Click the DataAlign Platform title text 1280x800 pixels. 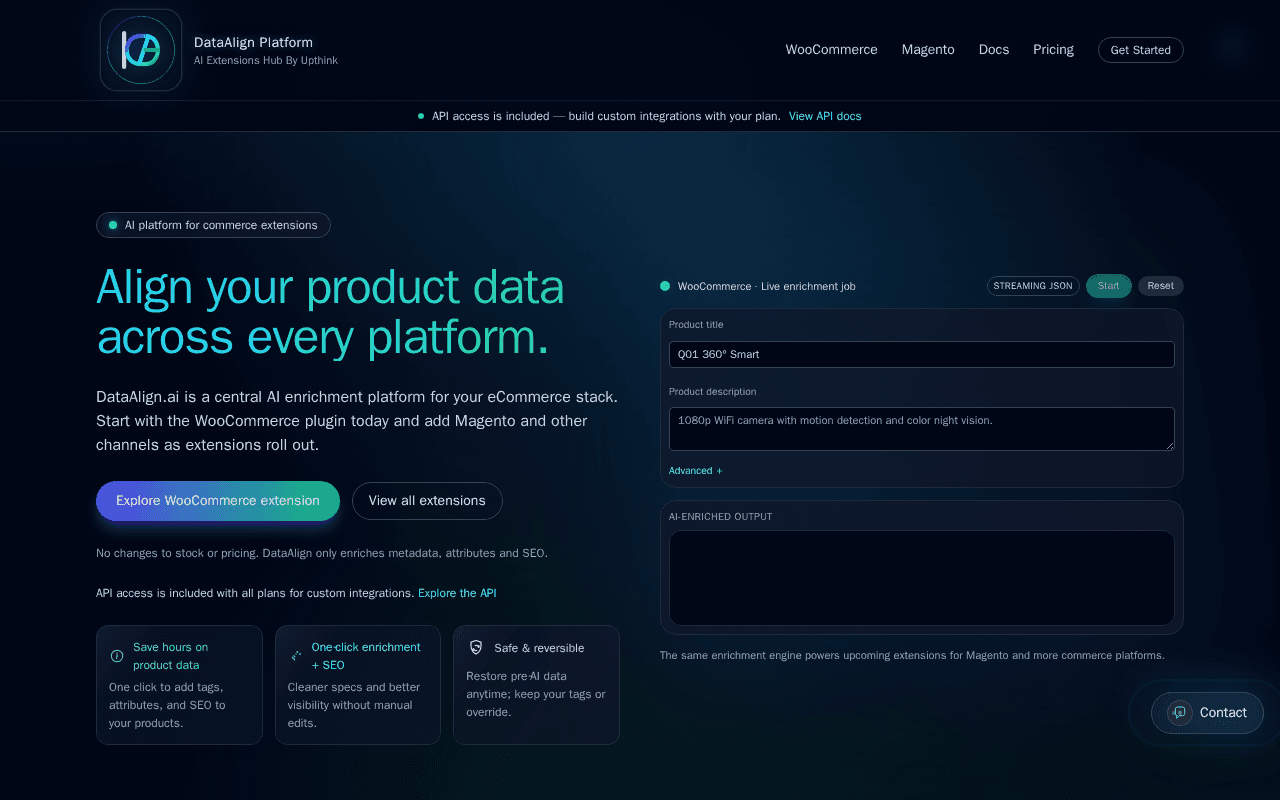point(253,42)
